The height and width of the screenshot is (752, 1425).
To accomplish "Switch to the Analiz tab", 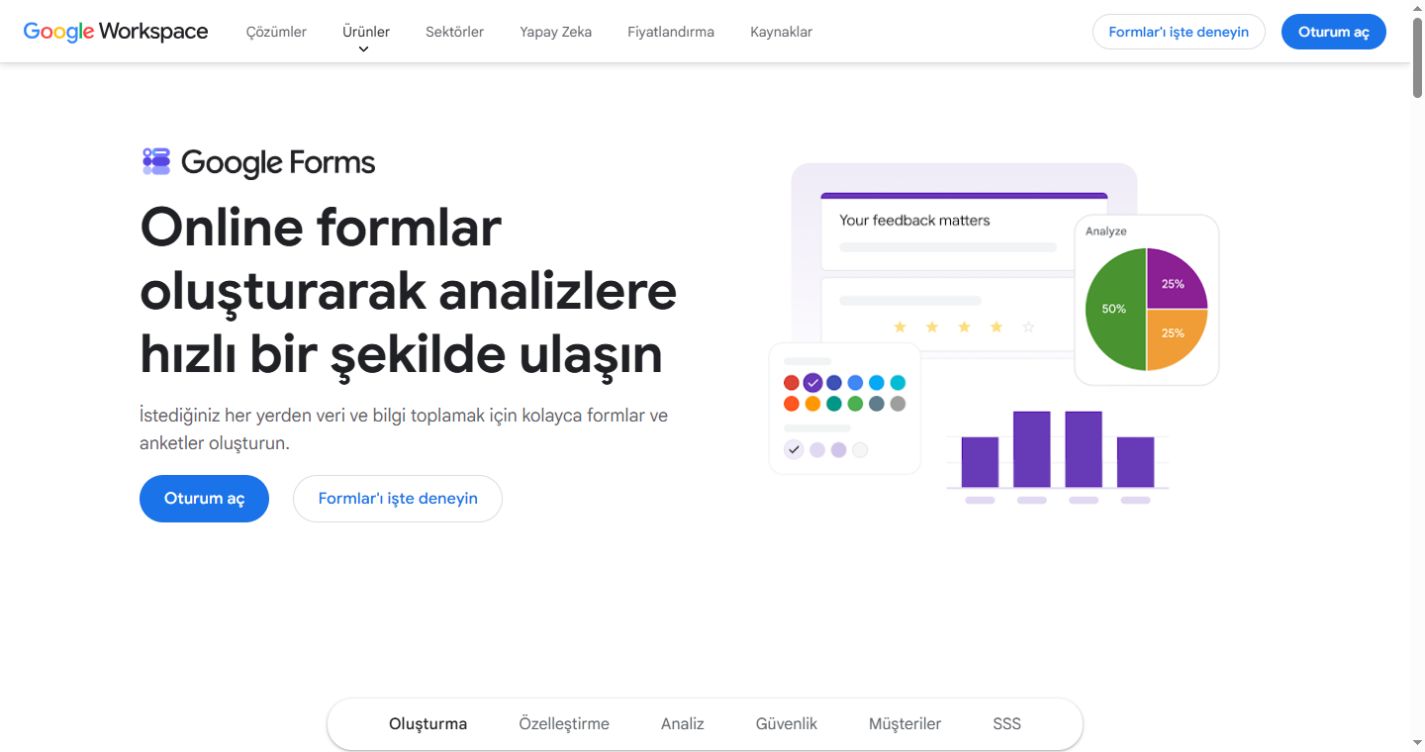I will (682, 723).
